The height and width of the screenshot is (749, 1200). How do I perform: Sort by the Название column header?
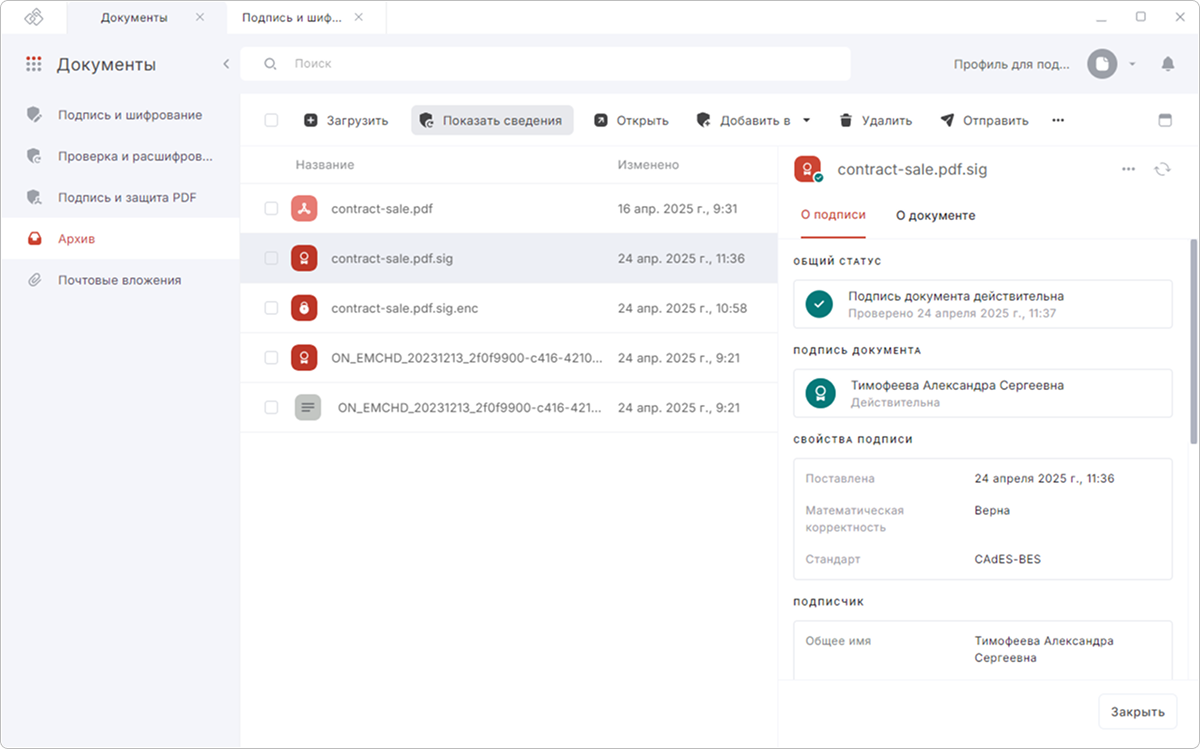coord(325,165)
